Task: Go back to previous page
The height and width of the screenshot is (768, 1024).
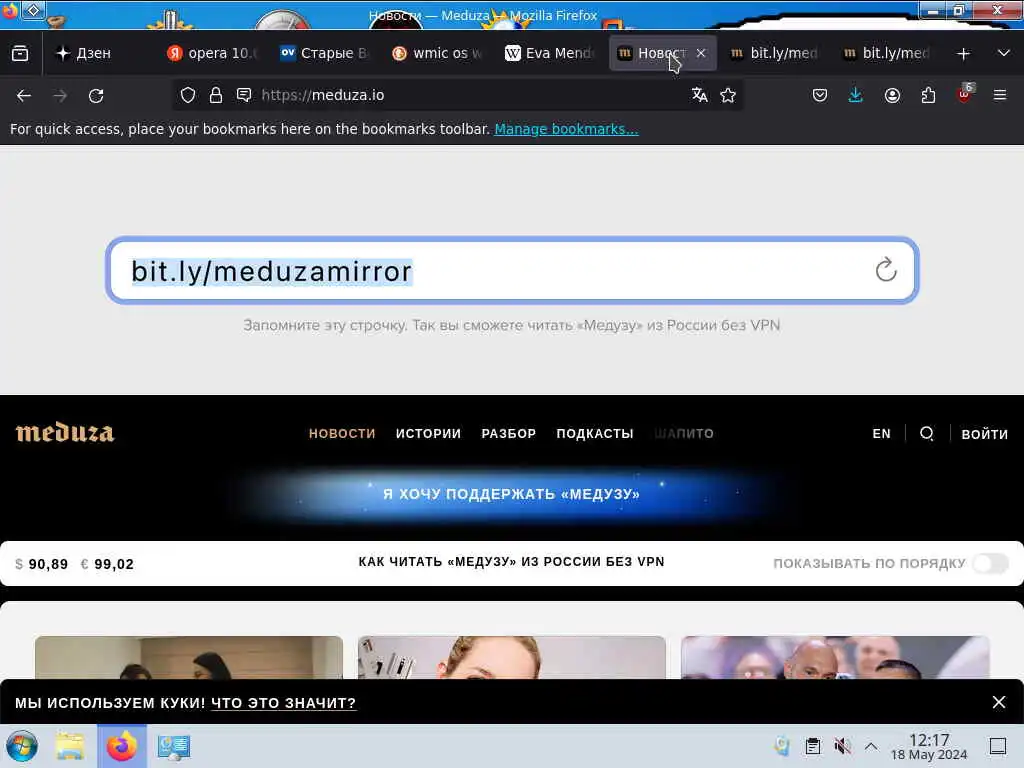Action: coord(24,95)
